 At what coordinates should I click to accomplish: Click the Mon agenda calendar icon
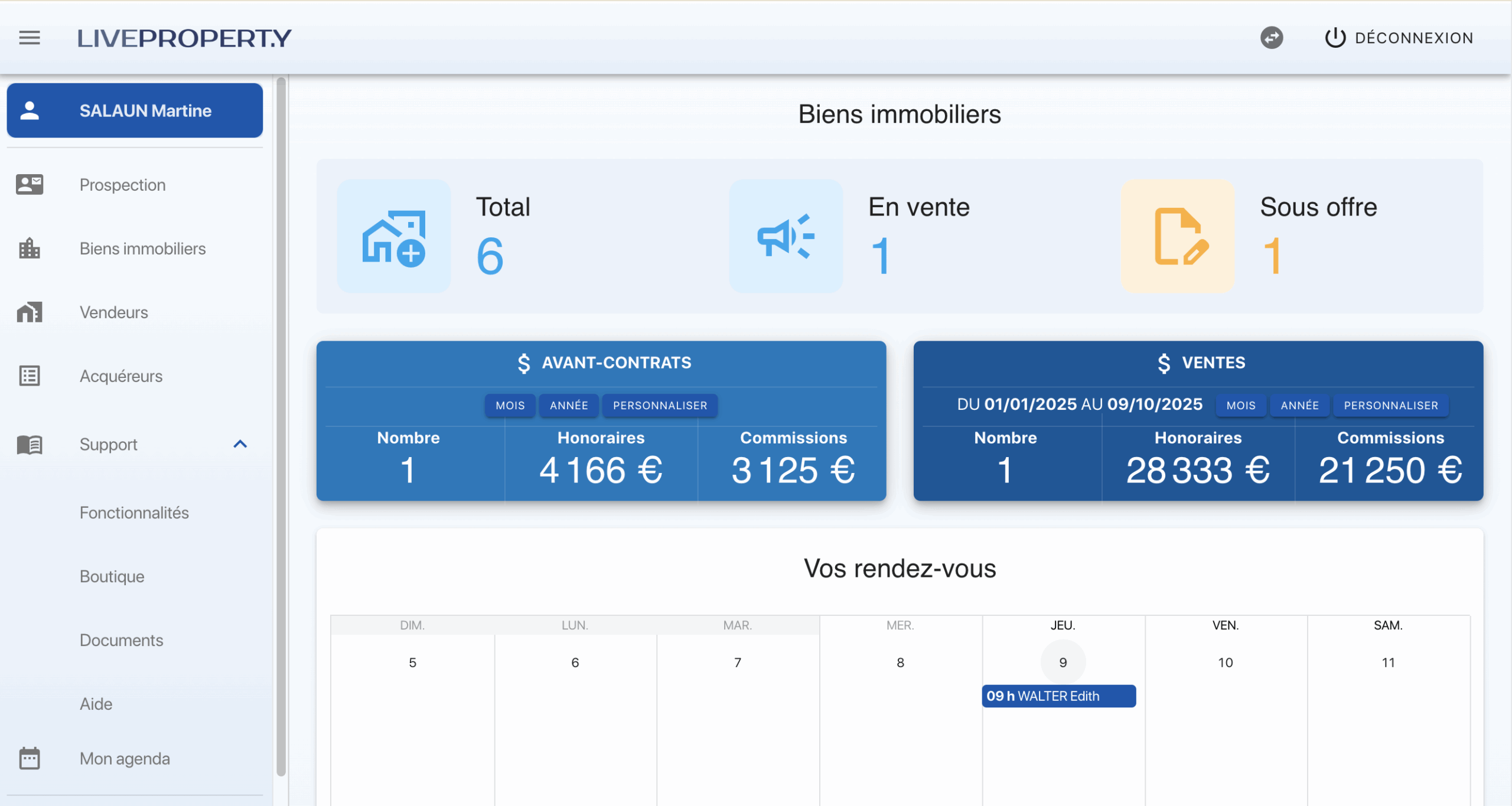(x=30, y=758)
